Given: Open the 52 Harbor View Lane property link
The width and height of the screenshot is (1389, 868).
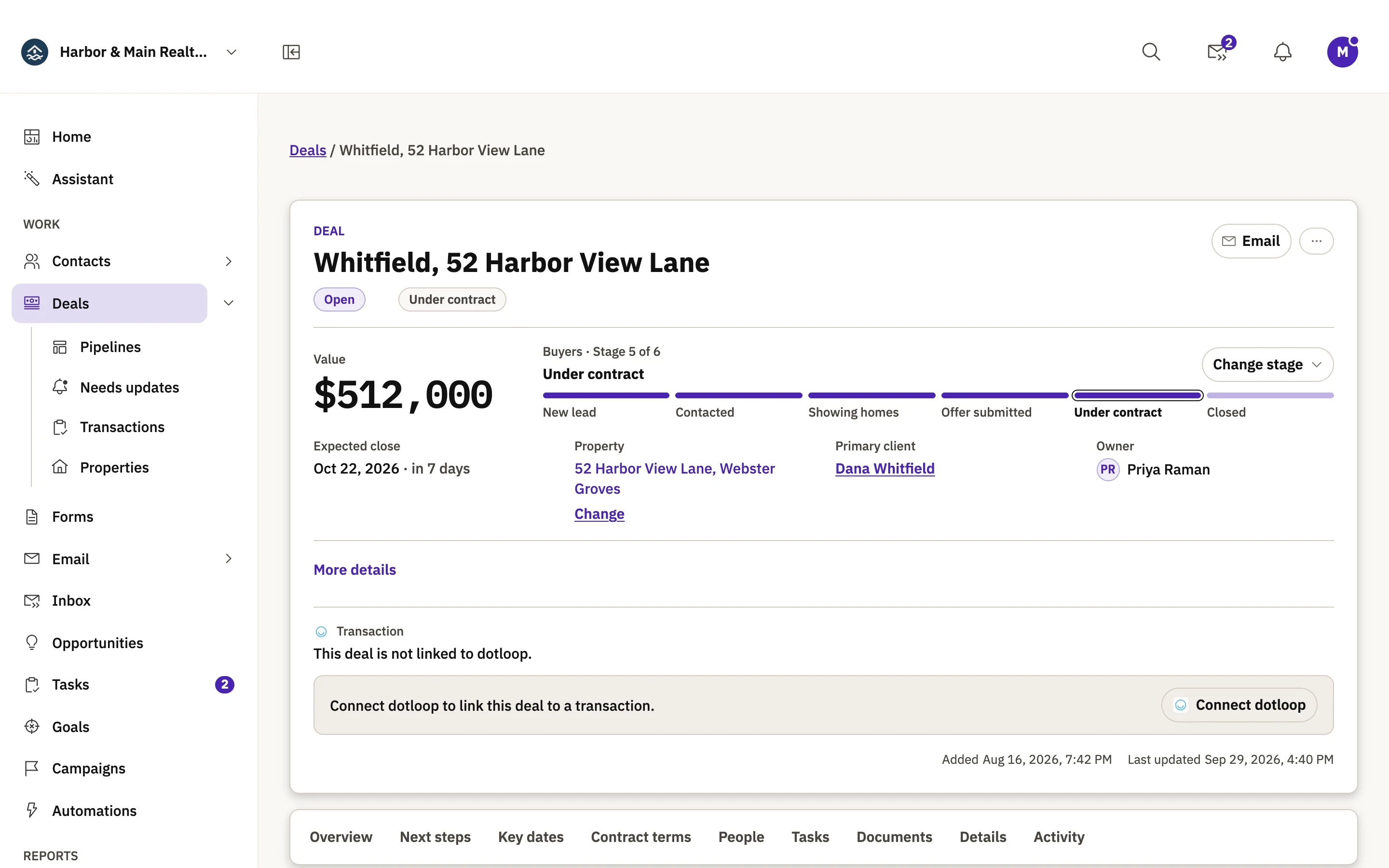Looking at the screenshot, I should coord(674,479).
